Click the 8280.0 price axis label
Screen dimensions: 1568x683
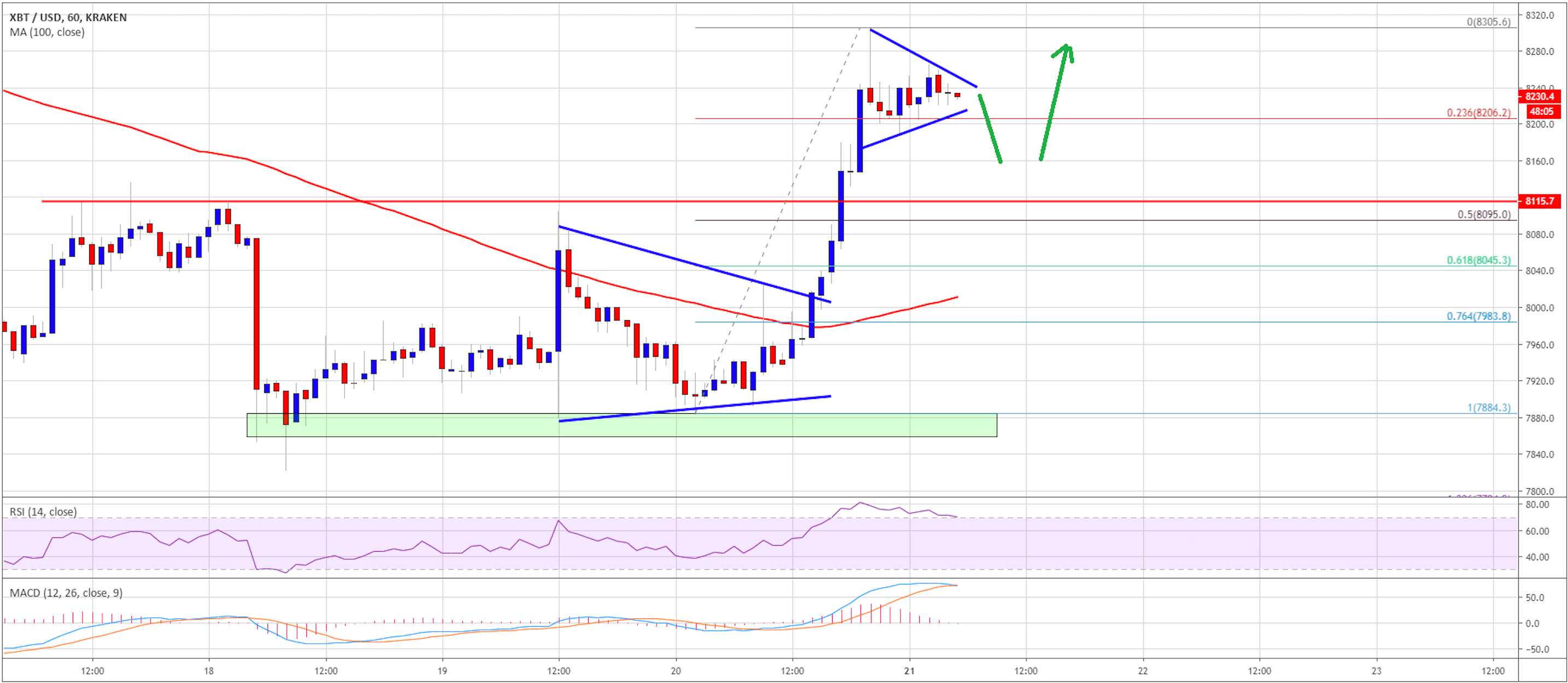pyautogui.click(x=1540, y=52)
